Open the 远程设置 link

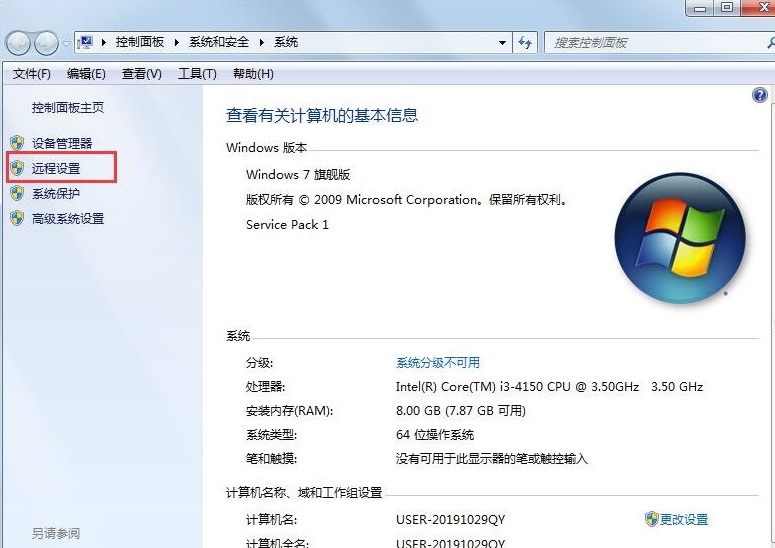coord(56,169)
